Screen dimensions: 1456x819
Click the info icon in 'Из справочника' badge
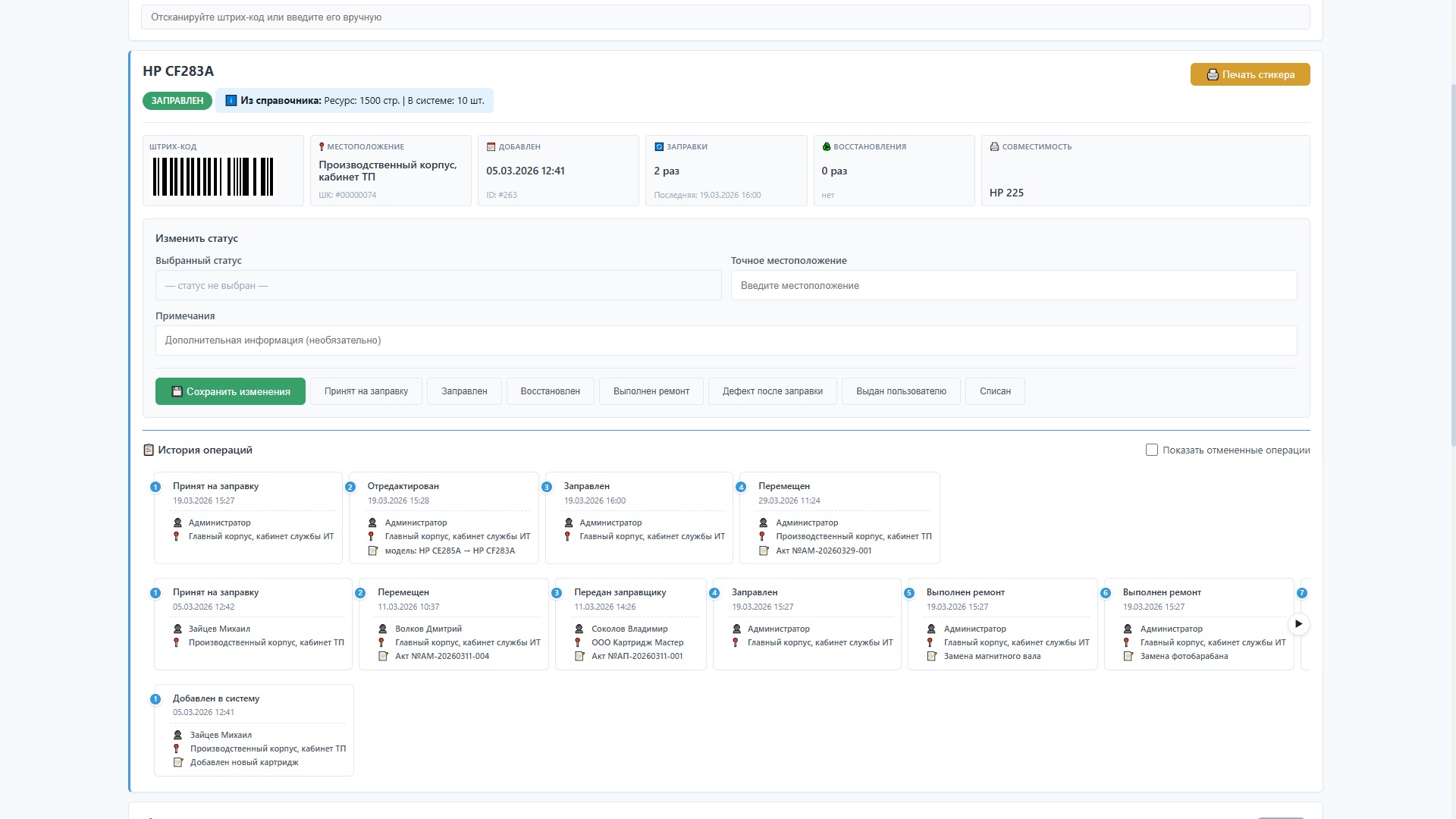tap(231, 100)
